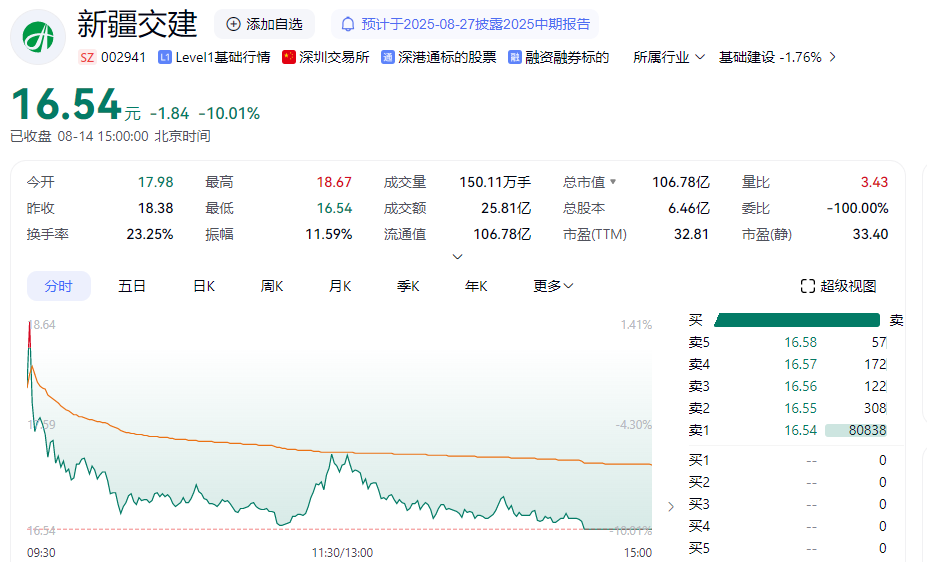Viewport: 927px width, 562px height.
Task: Select the 卖5 16.58 order row
Action: 787,342
